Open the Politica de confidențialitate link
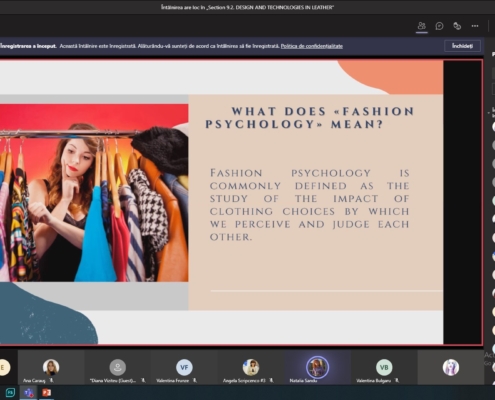This screenshot has width=495, height=400. (x=312, y=46)
